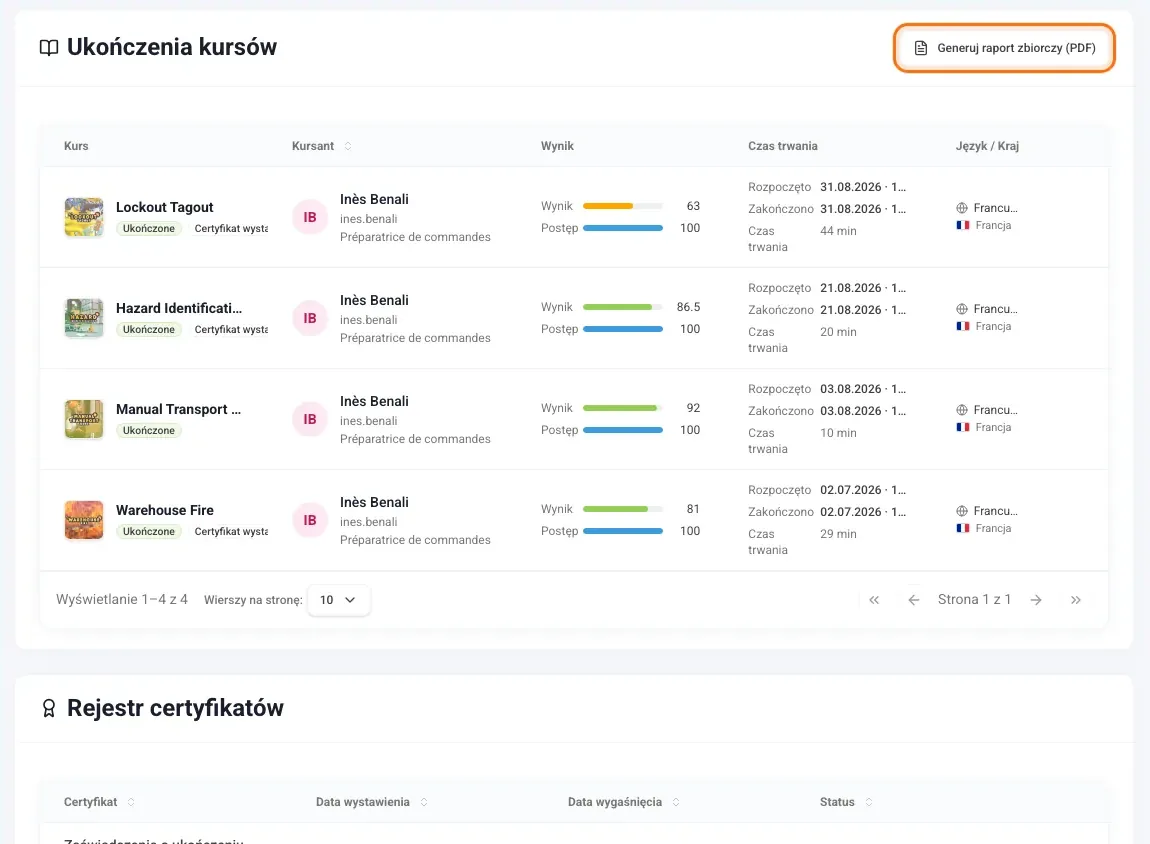
Task: Click the Strona 1 z 1 page indicator
Action: [975, 600]
